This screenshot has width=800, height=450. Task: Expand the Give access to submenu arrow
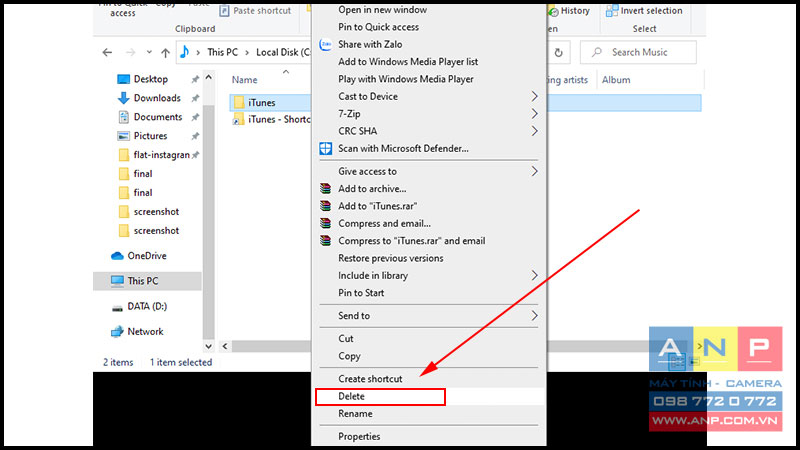(x=534, y=171)
